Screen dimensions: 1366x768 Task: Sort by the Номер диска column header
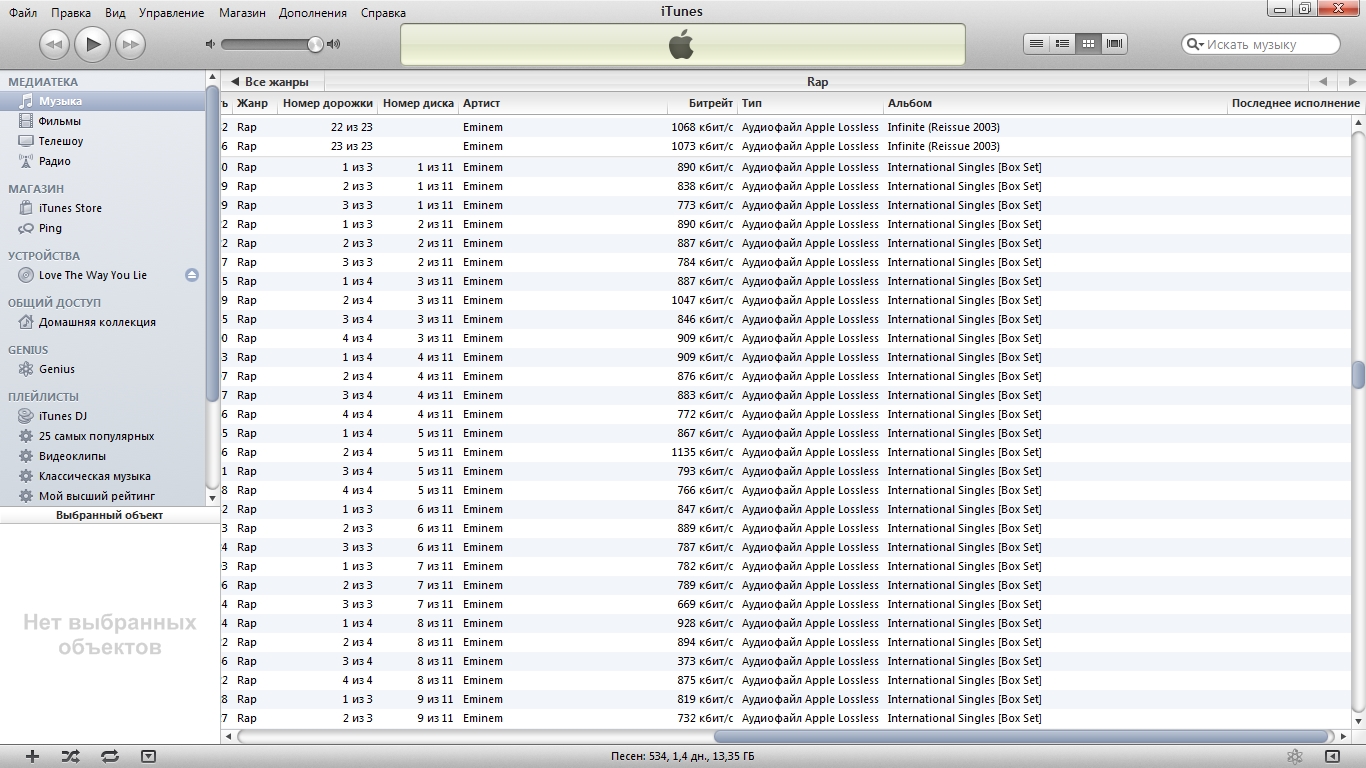pos(418,103)
